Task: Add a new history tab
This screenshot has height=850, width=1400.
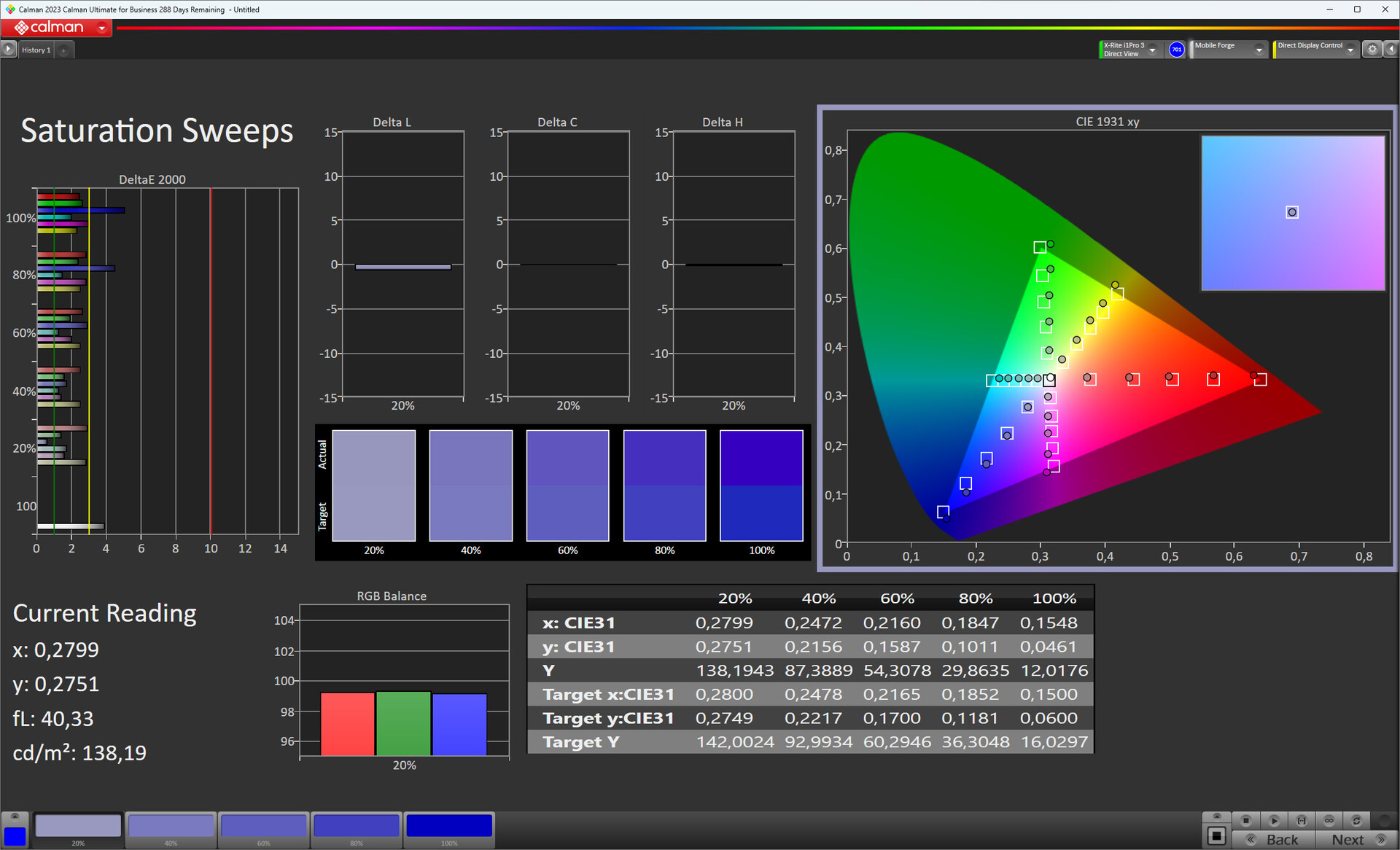Action: click(64, 50)
